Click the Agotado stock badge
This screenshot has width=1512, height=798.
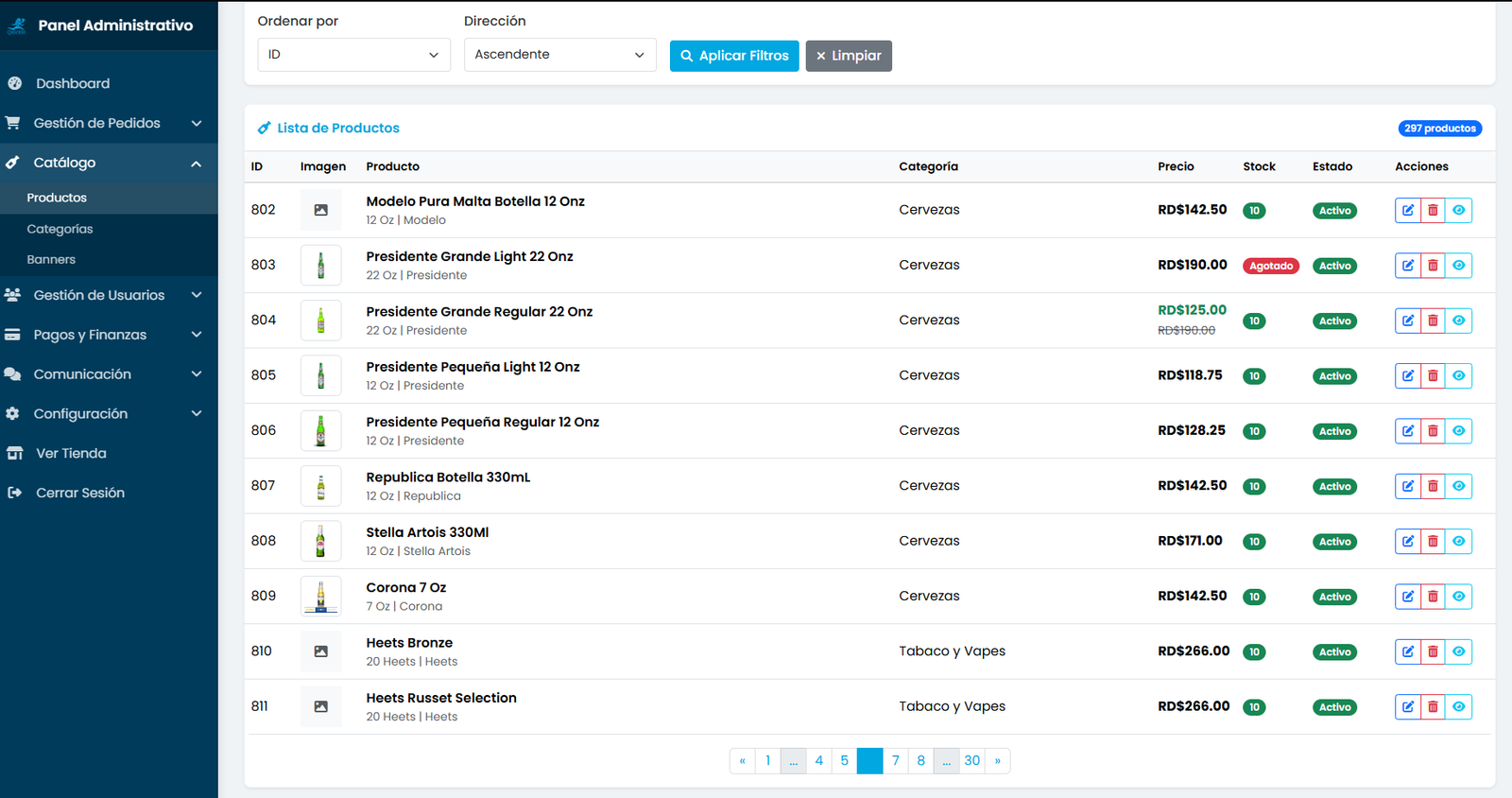click(x=1271, y=267)
